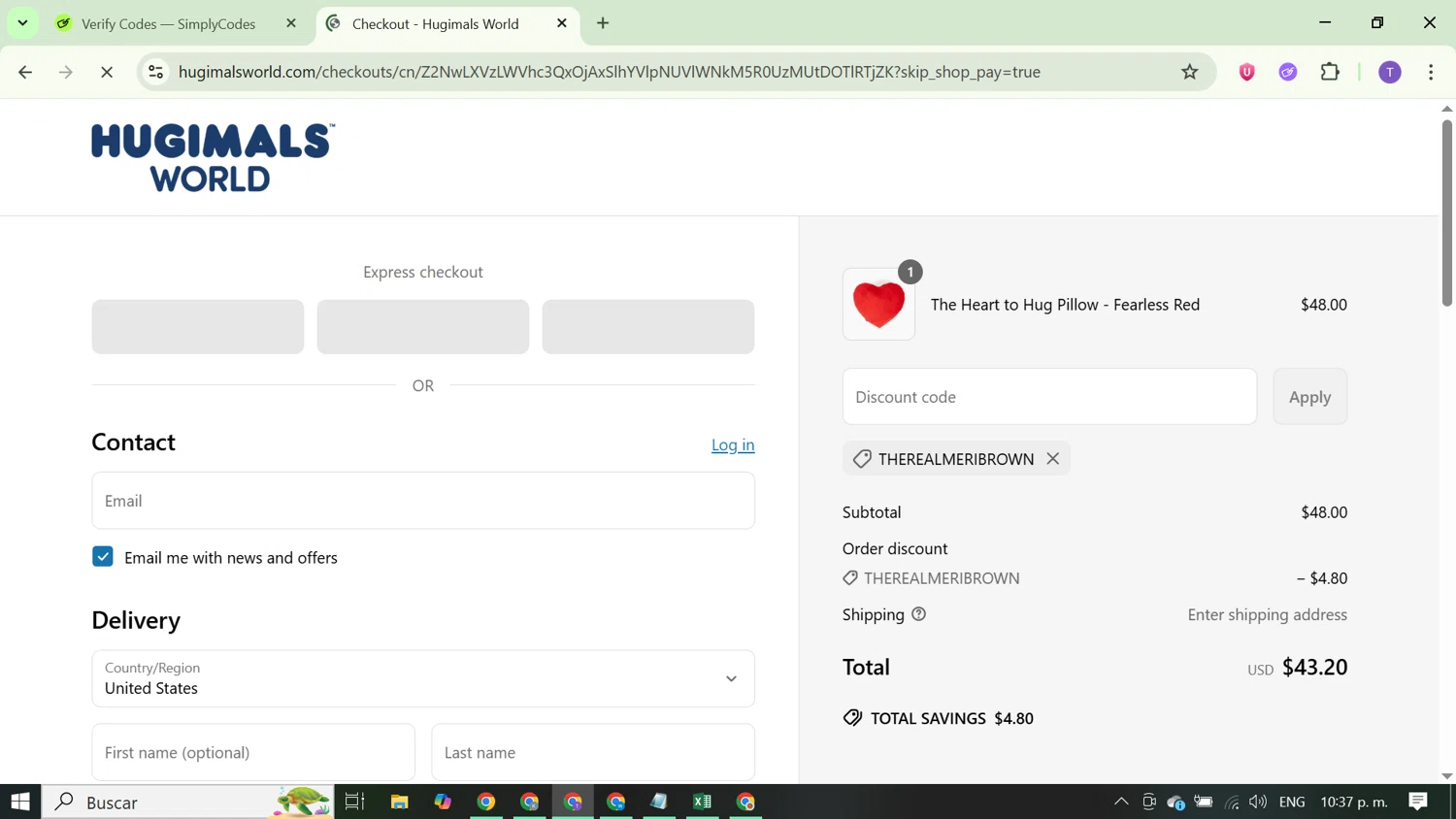Open the tab search dropdown arrow
Image resolution: width=1456 pixels, height=819 pixels.
point(22,23)
